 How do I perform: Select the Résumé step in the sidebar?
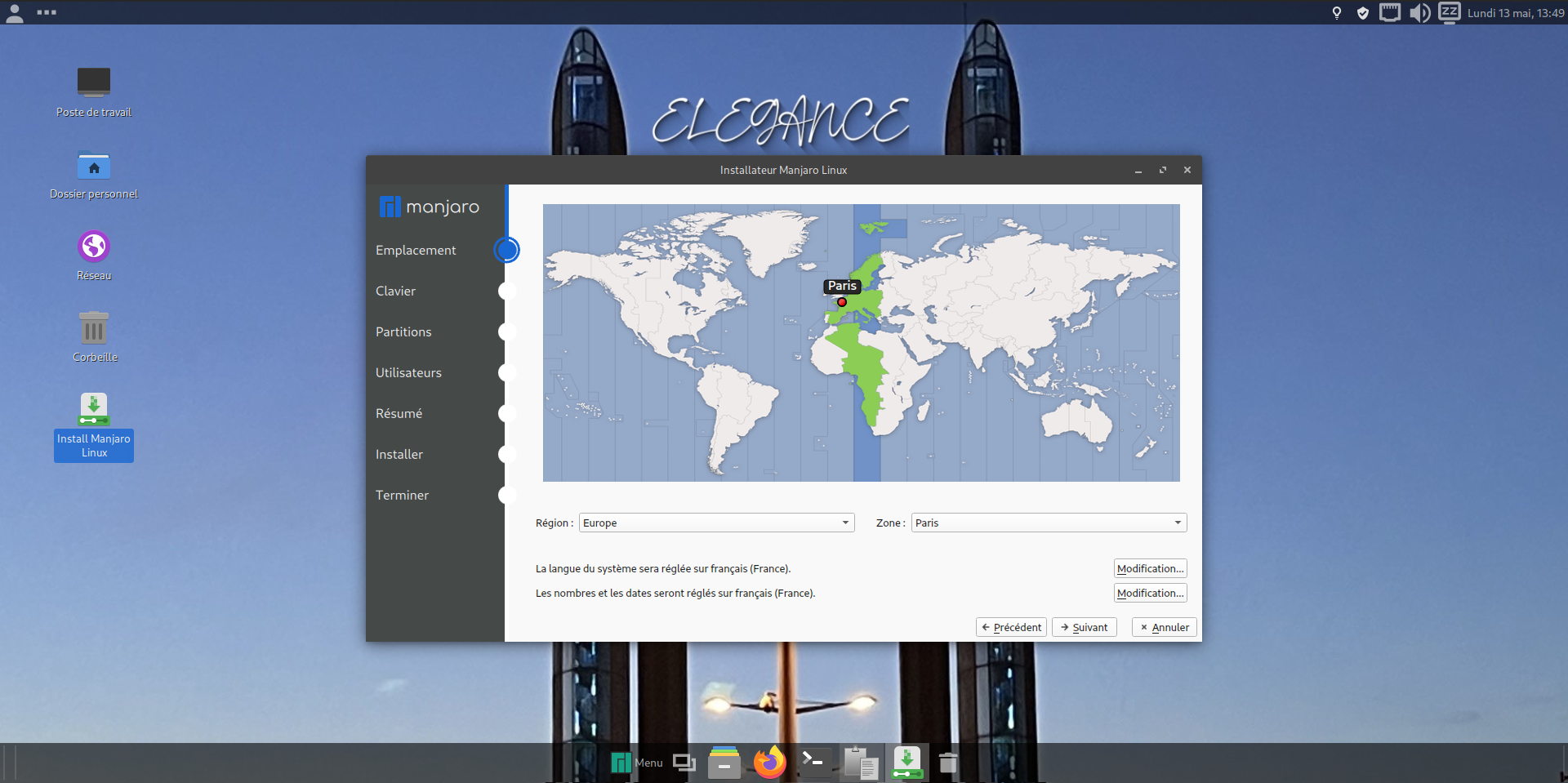pyautogui.click(x=399, y=414)
